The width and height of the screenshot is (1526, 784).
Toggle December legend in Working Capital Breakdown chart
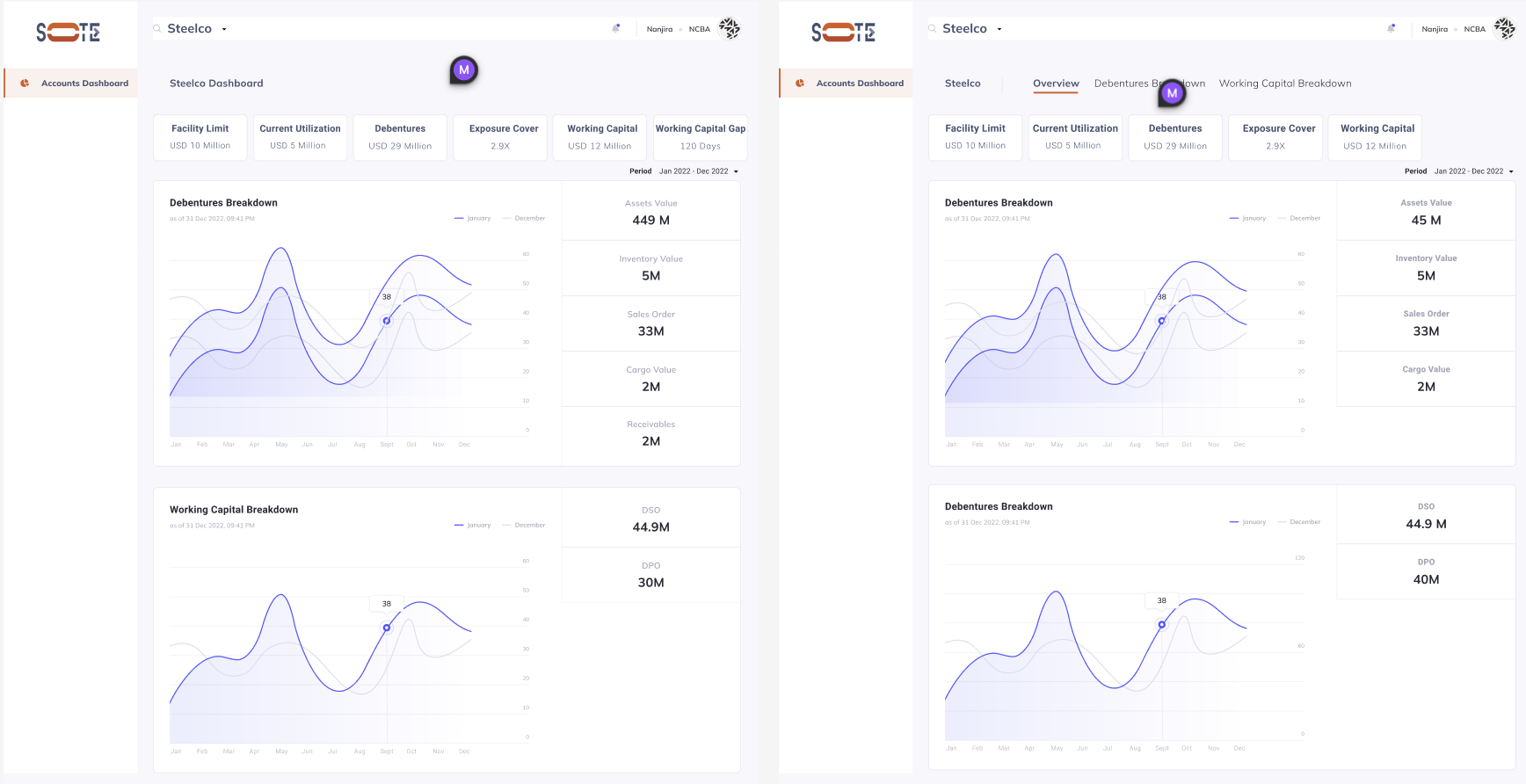click(x=524, y=525)
